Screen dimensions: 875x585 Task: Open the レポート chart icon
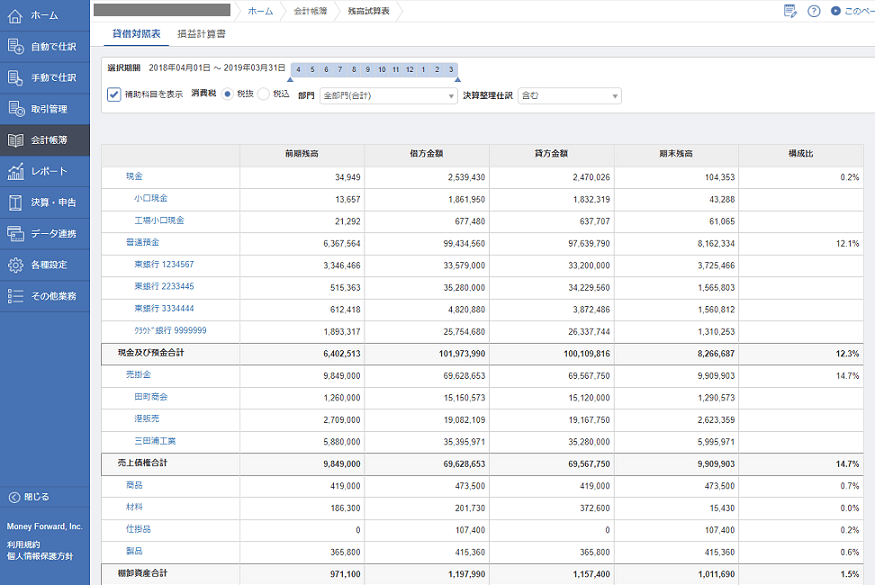pyautogui.click(x=15, y=171)
